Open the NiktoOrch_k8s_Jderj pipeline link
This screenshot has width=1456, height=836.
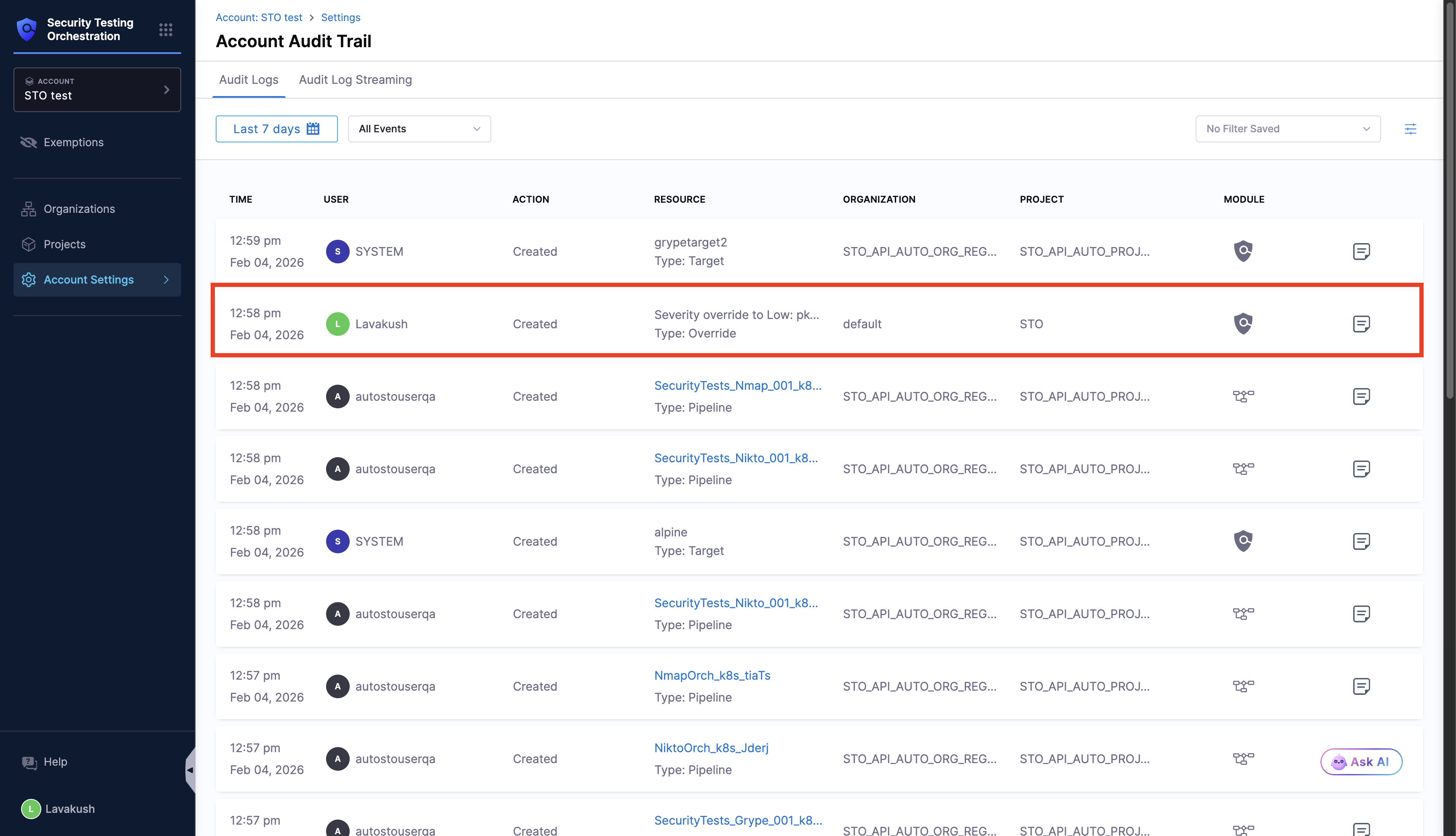click(x=711, y=748)
